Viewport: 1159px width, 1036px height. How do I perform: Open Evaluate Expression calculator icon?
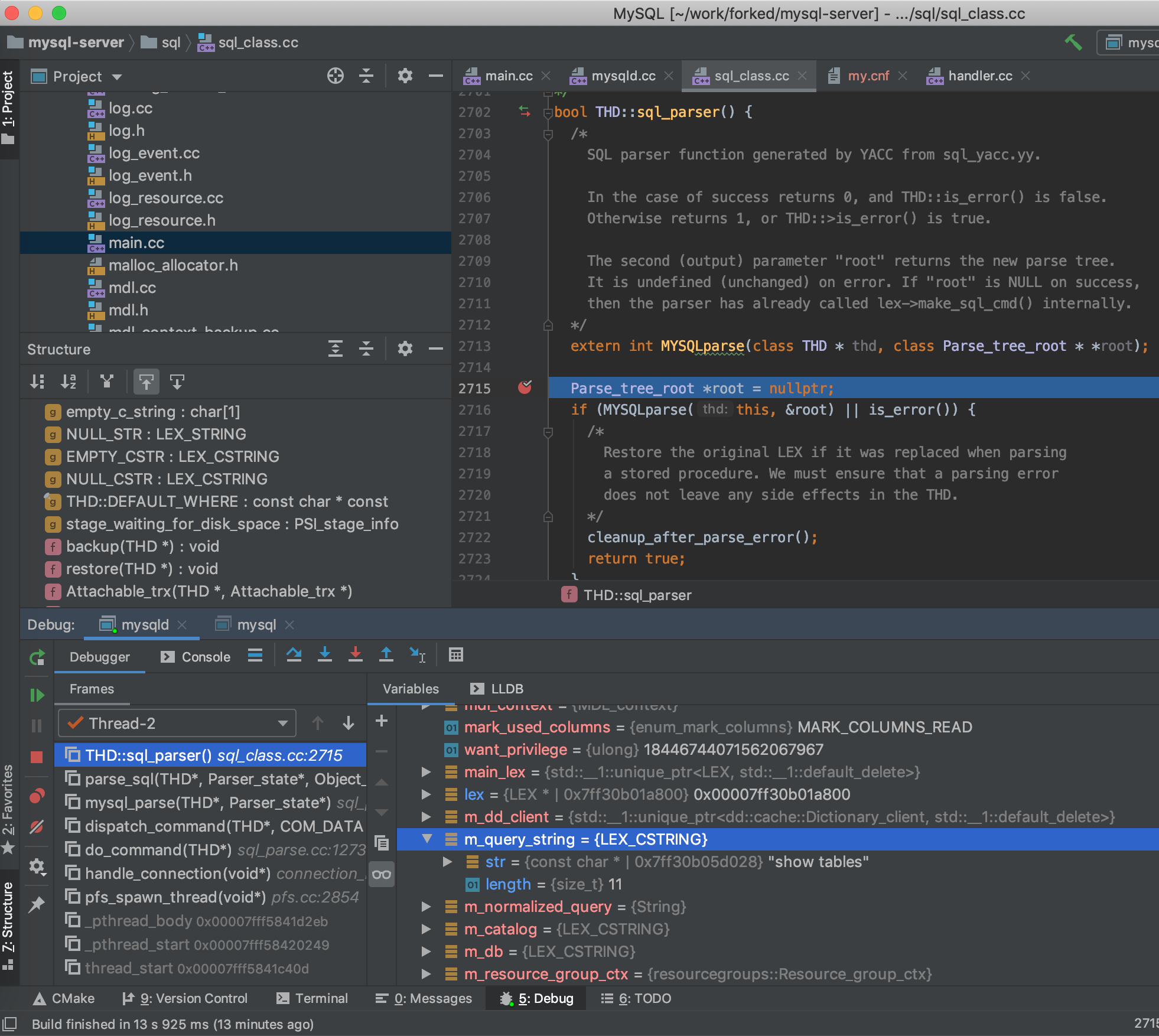455,655
